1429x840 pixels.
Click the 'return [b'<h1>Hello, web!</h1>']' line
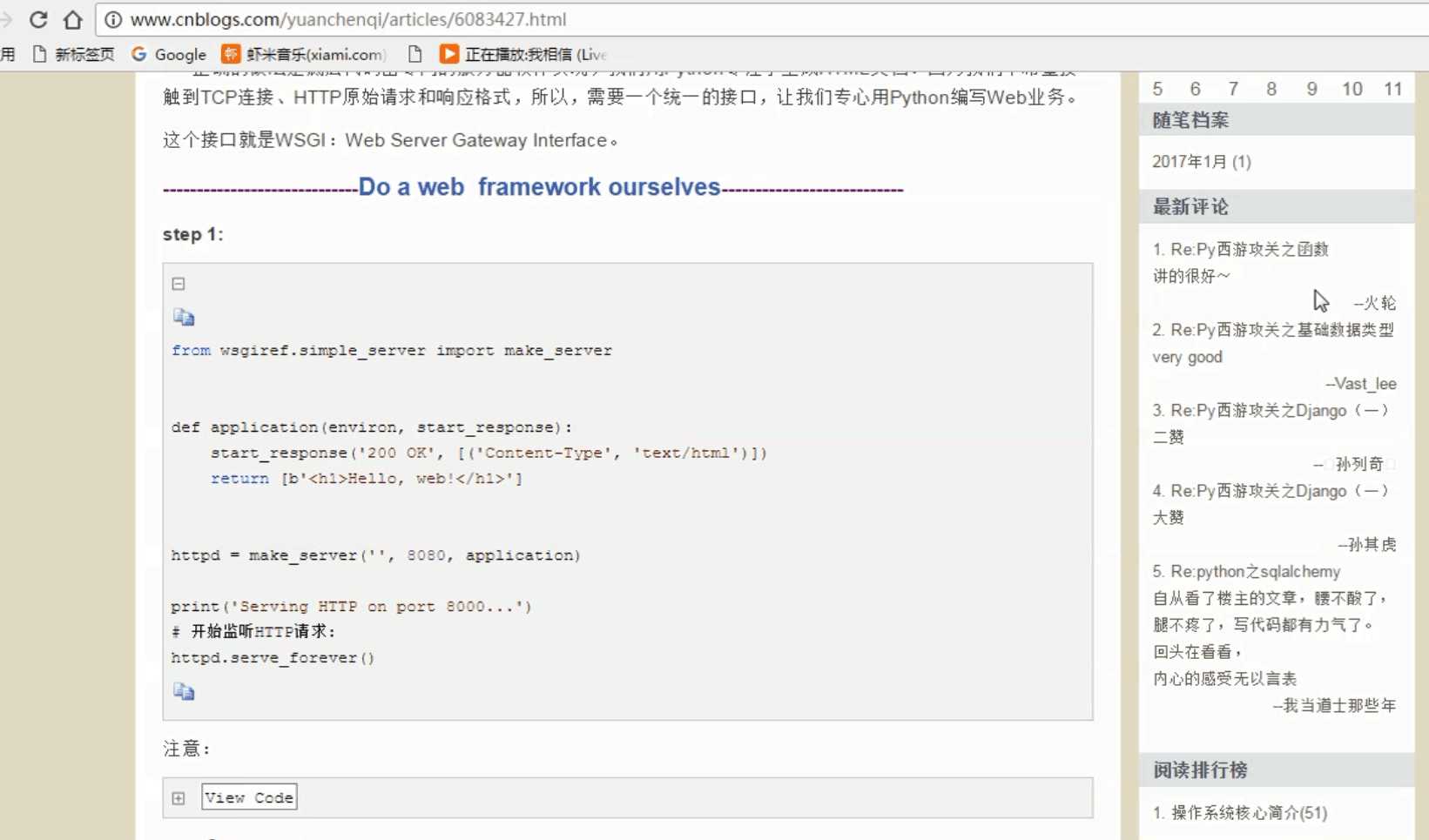coord(367,479)
